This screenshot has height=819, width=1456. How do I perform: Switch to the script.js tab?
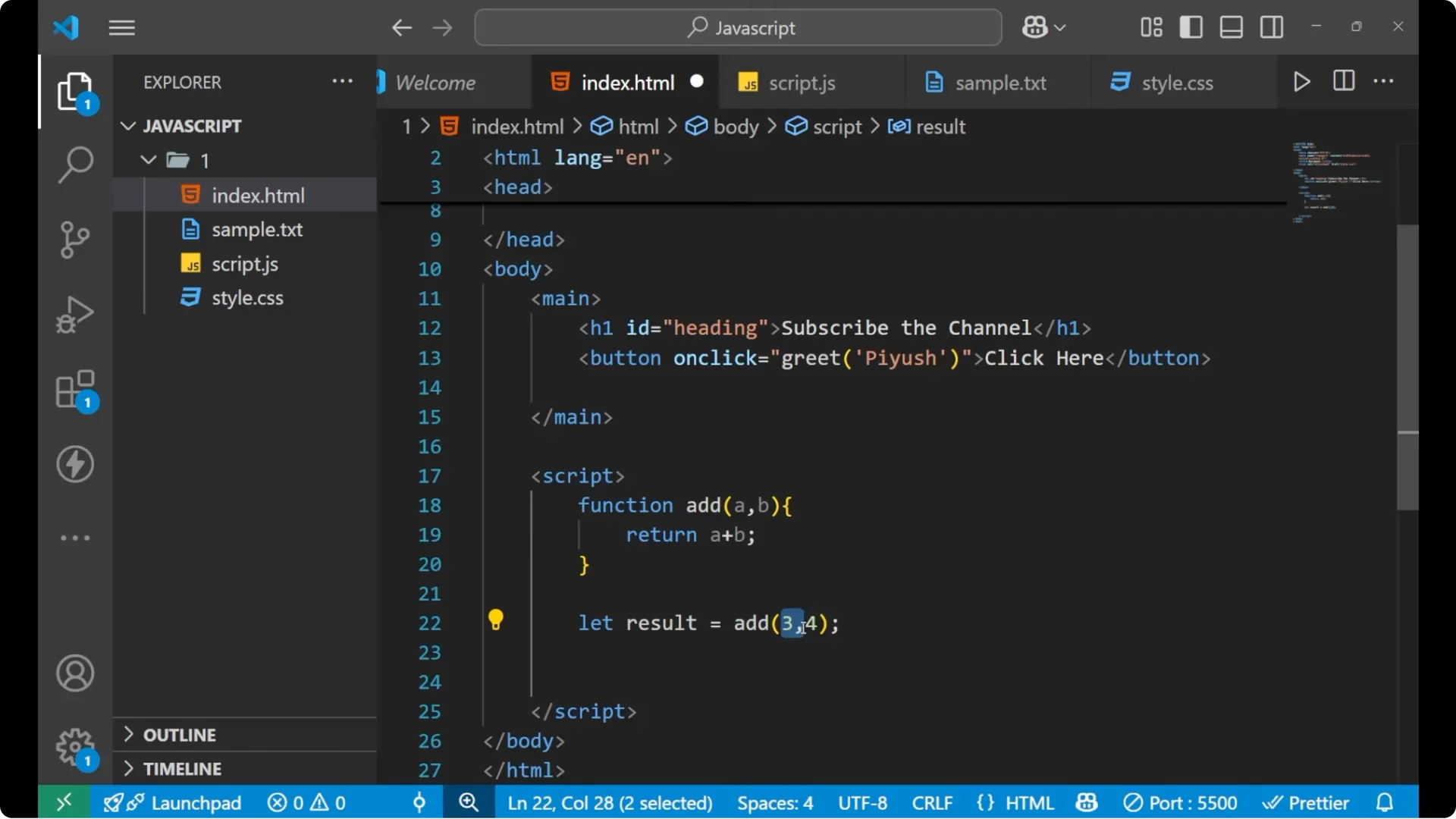click(801, 82)
